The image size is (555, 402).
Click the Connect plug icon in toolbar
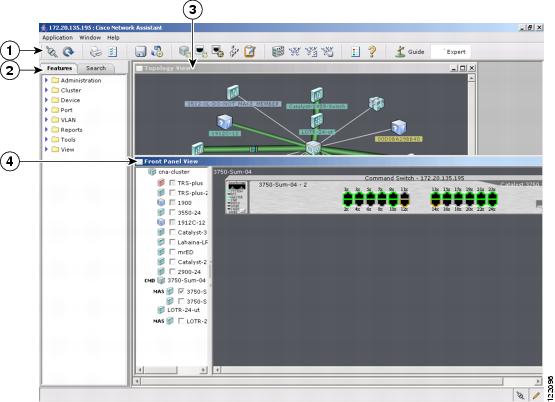click(x=52, y=52)
